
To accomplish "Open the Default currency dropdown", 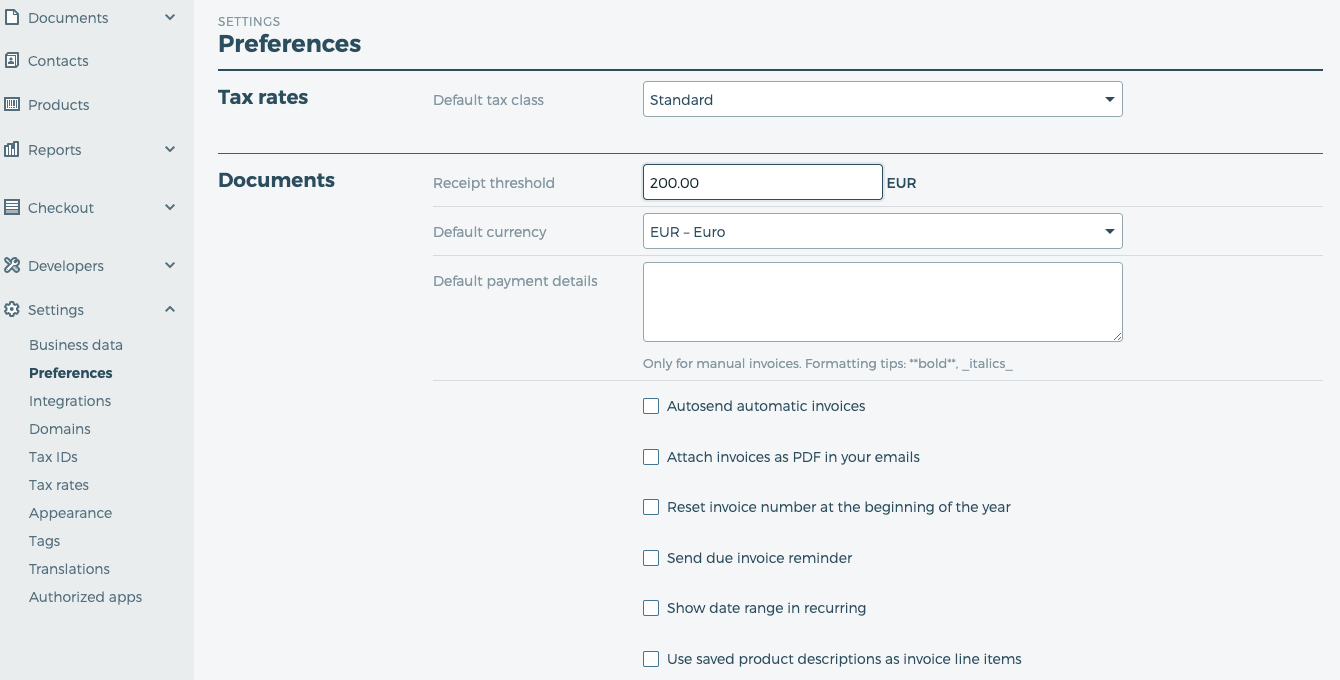I will point(882,232).
